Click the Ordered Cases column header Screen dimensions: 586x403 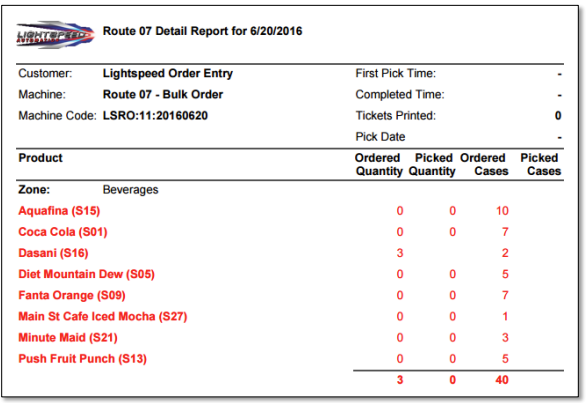[x=484, y=164]
